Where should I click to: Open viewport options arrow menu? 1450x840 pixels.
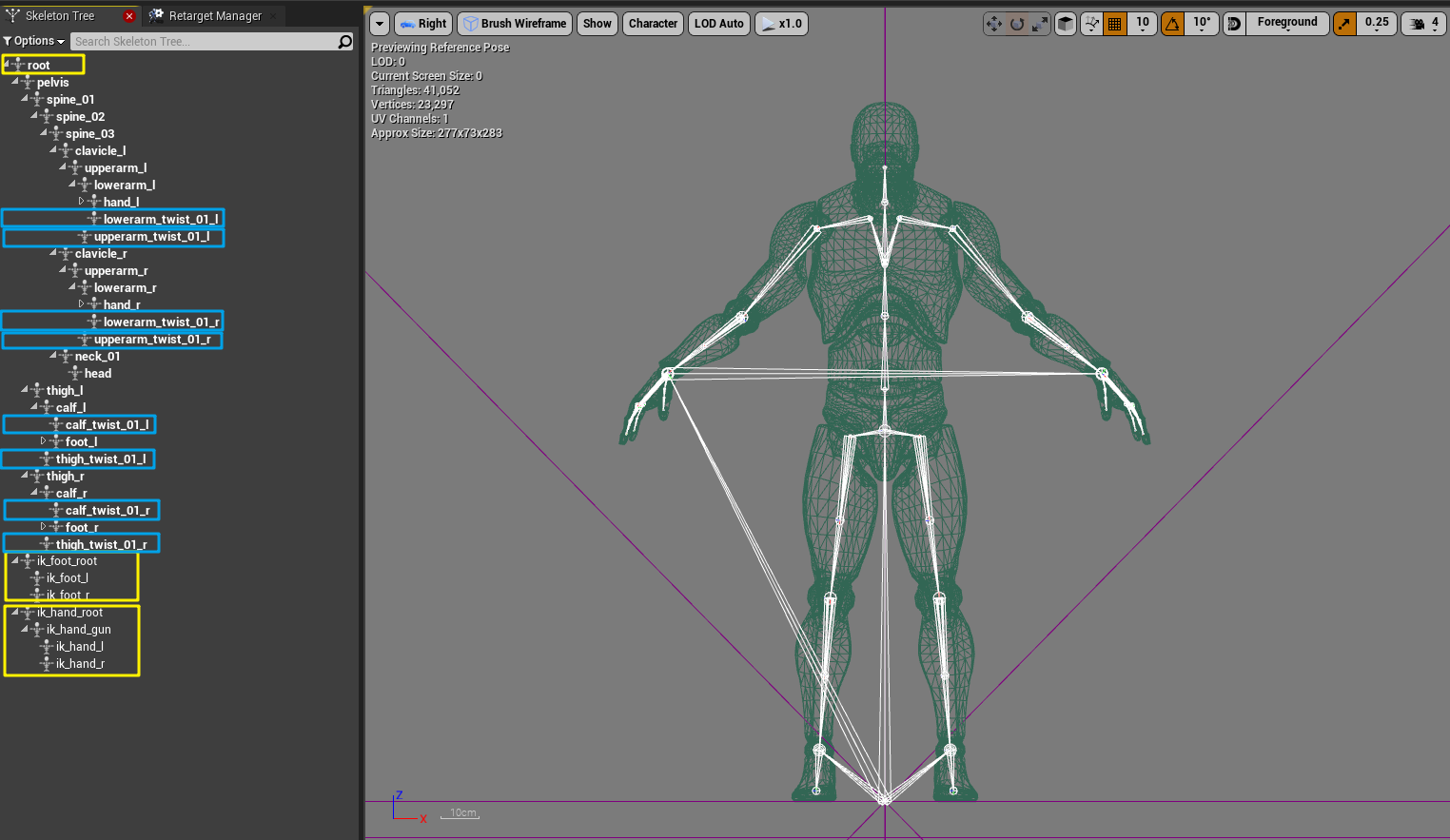(x=380, y=24)
